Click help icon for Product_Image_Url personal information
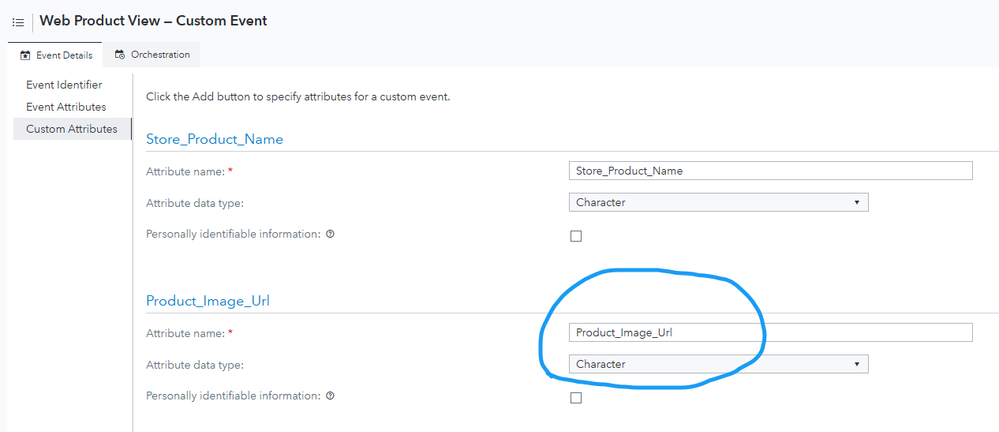The height and width of the screenshot is (432, 999). [330, 396]
